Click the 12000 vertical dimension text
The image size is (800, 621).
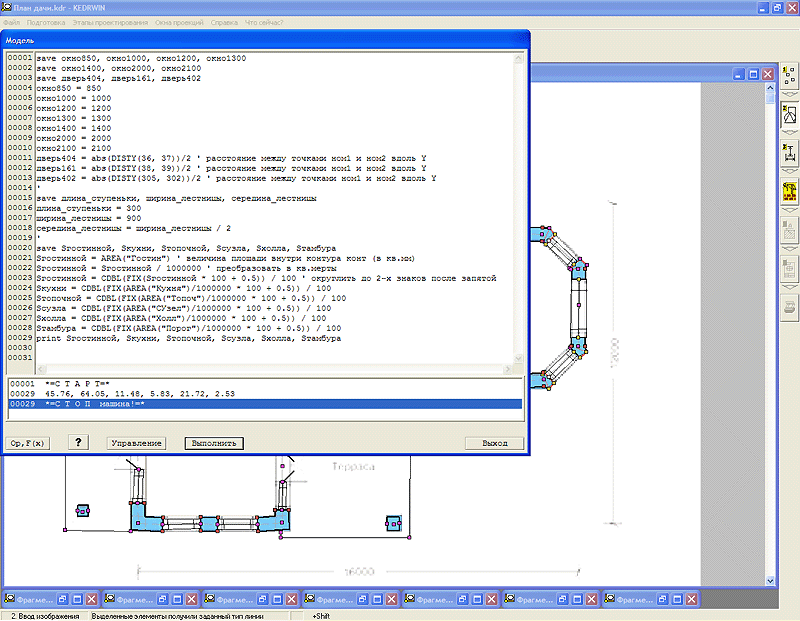click(x=615, y=352)
